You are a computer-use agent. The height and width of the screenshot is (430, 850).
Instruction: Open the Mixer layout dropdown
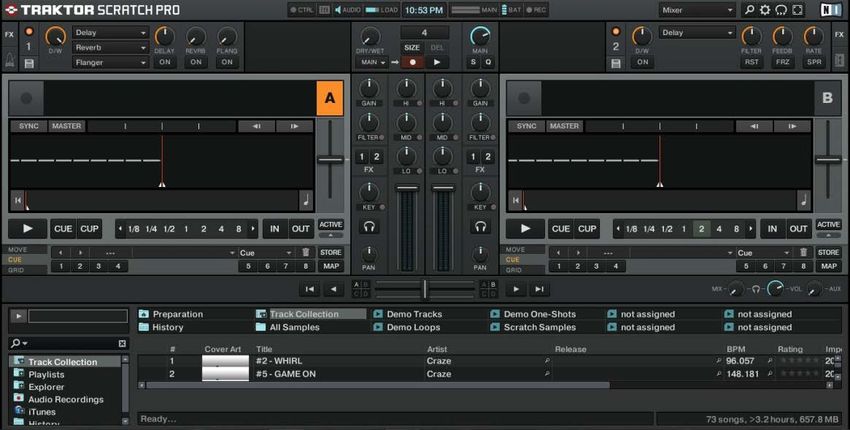tap(697, 10)
